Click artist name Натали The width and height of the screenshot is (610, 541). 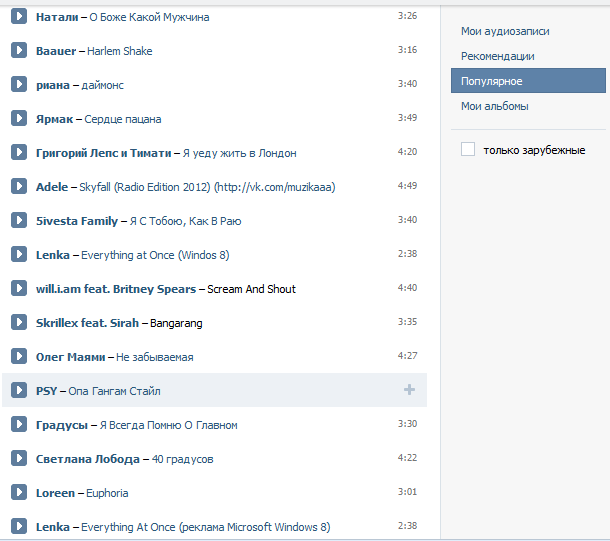coord(57,17)
